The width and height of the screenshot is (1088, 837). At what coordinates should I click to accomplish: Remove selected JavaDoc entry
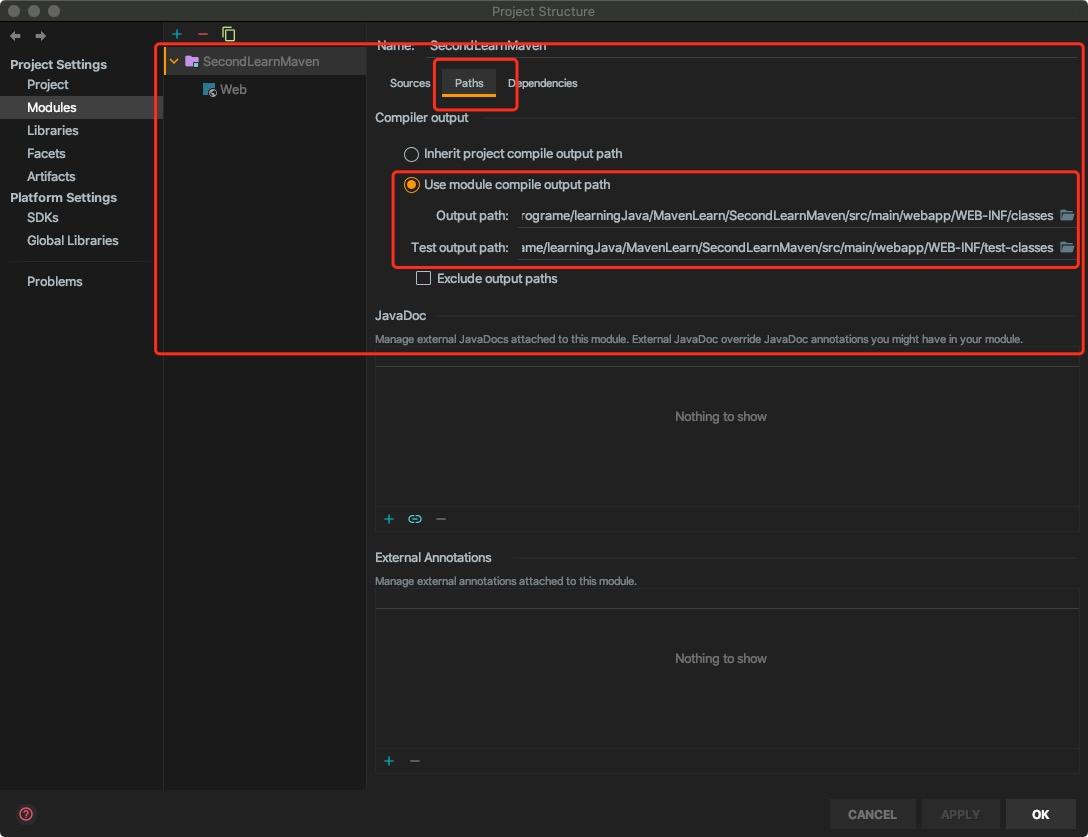441,519
